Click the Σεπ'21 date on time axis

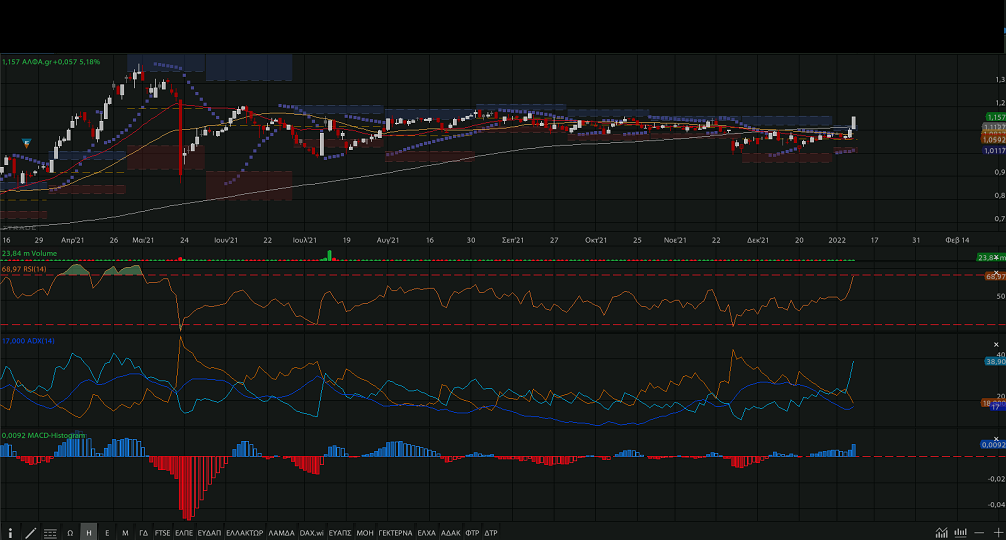(514, 241)
